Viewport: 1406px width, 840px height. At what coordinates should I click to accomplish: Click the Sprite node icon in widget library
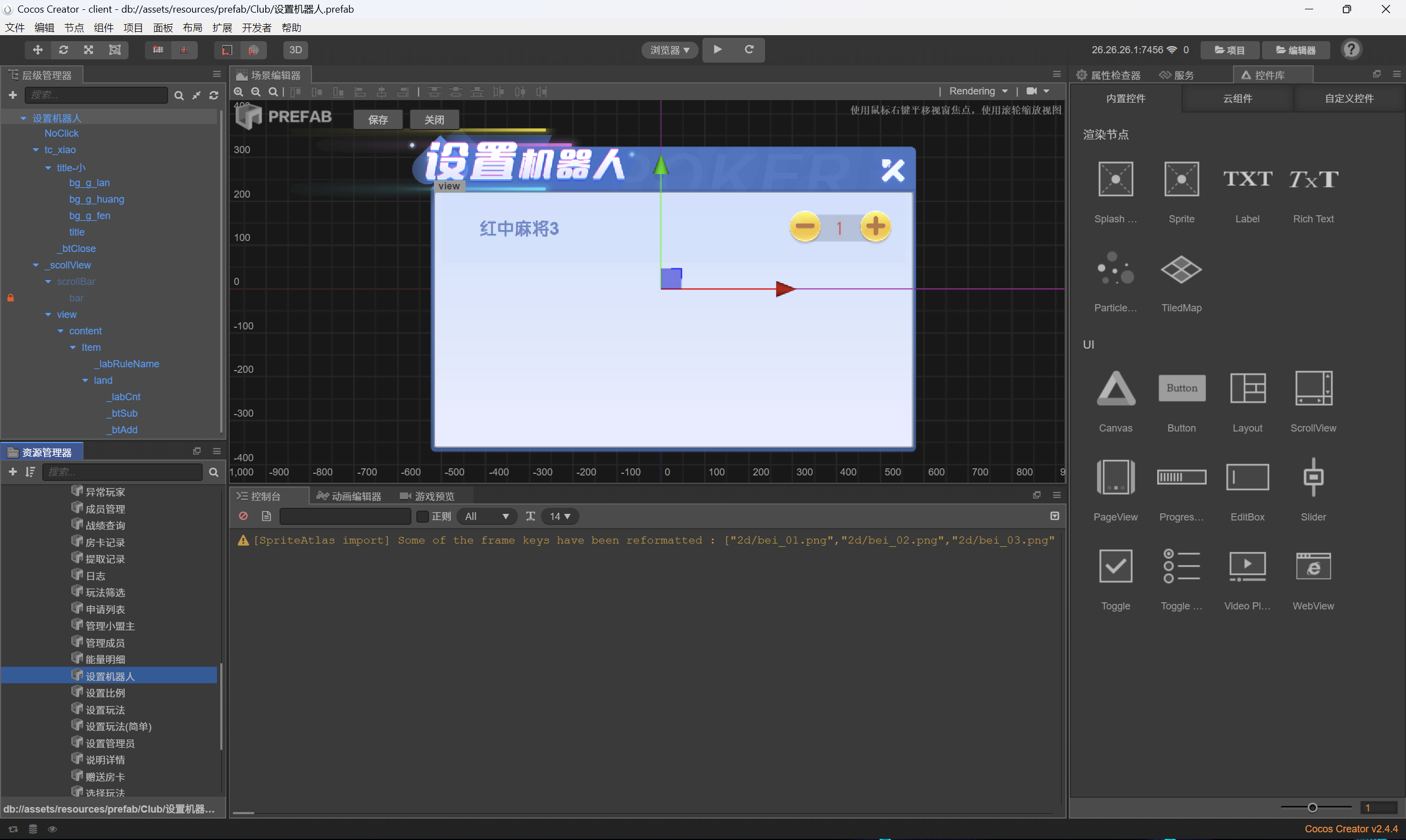1181,180
